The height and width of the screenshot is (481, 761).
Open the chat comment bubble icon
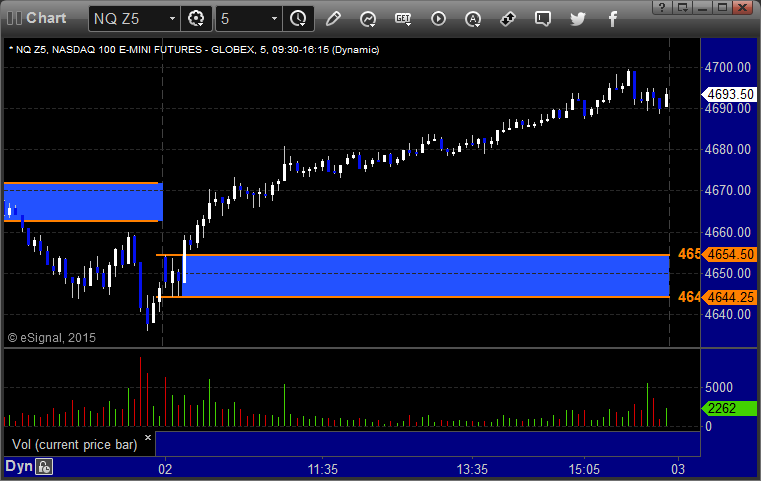pos(543,19)
